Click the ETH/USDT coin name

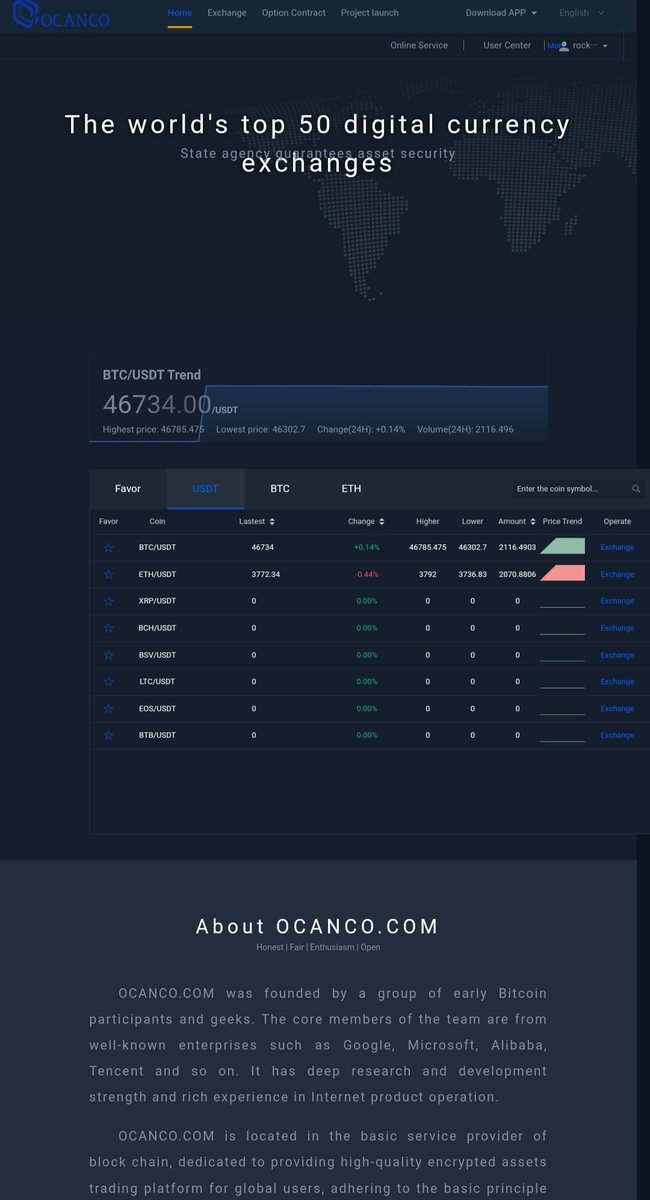[157, 574]
